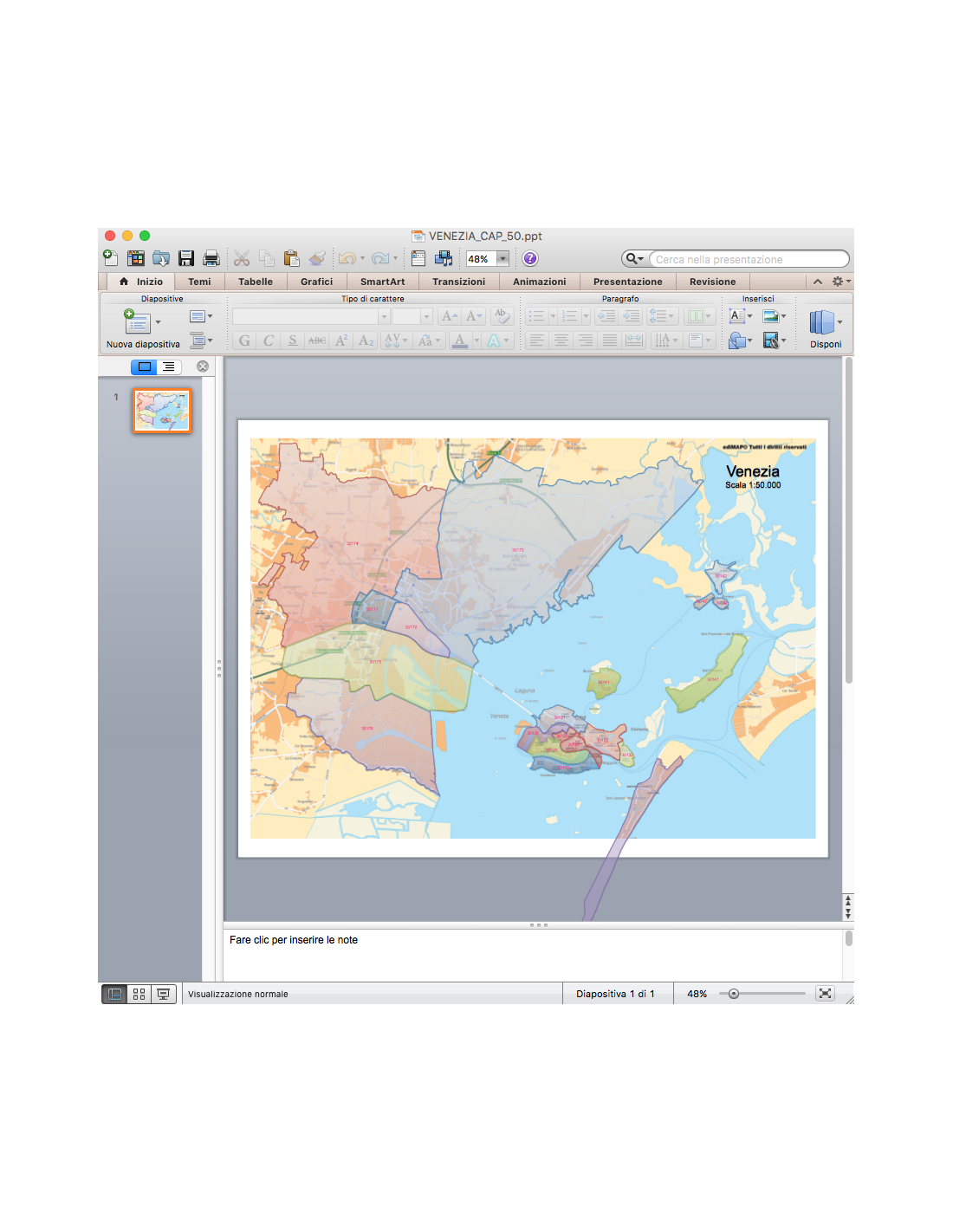Click fit slide to window icon
Viewport: 953px width, 1232px height.
[825, 994]
